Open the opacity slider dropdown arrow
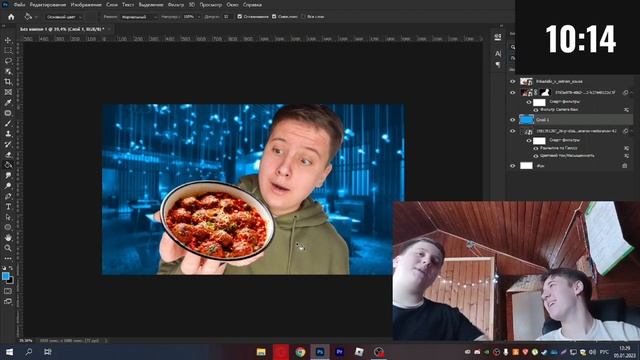The image size is (640, 360). [199, 17]
